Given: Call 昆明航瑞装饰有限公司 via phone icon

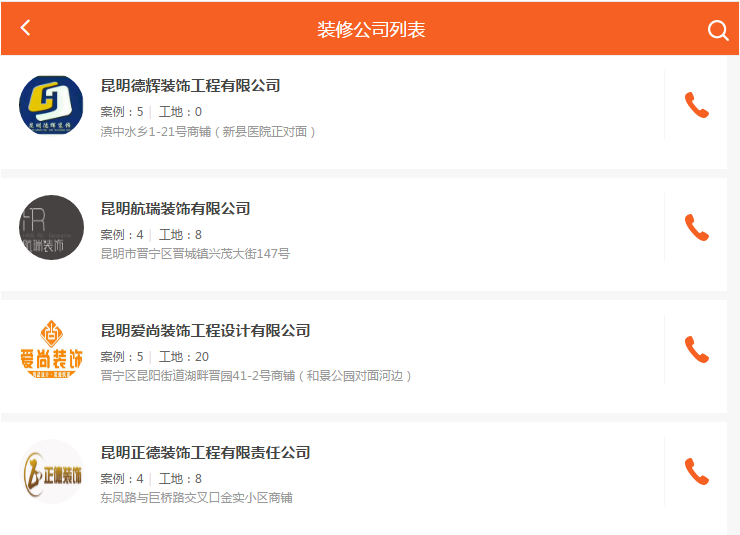Looking at the screenshot, I should [x=697, y=227].
